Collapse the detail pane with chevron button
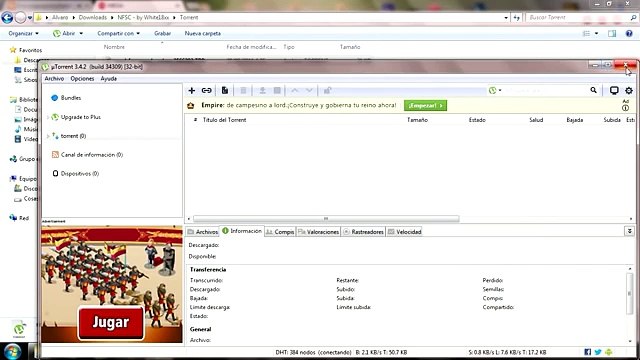 [629, 231]
